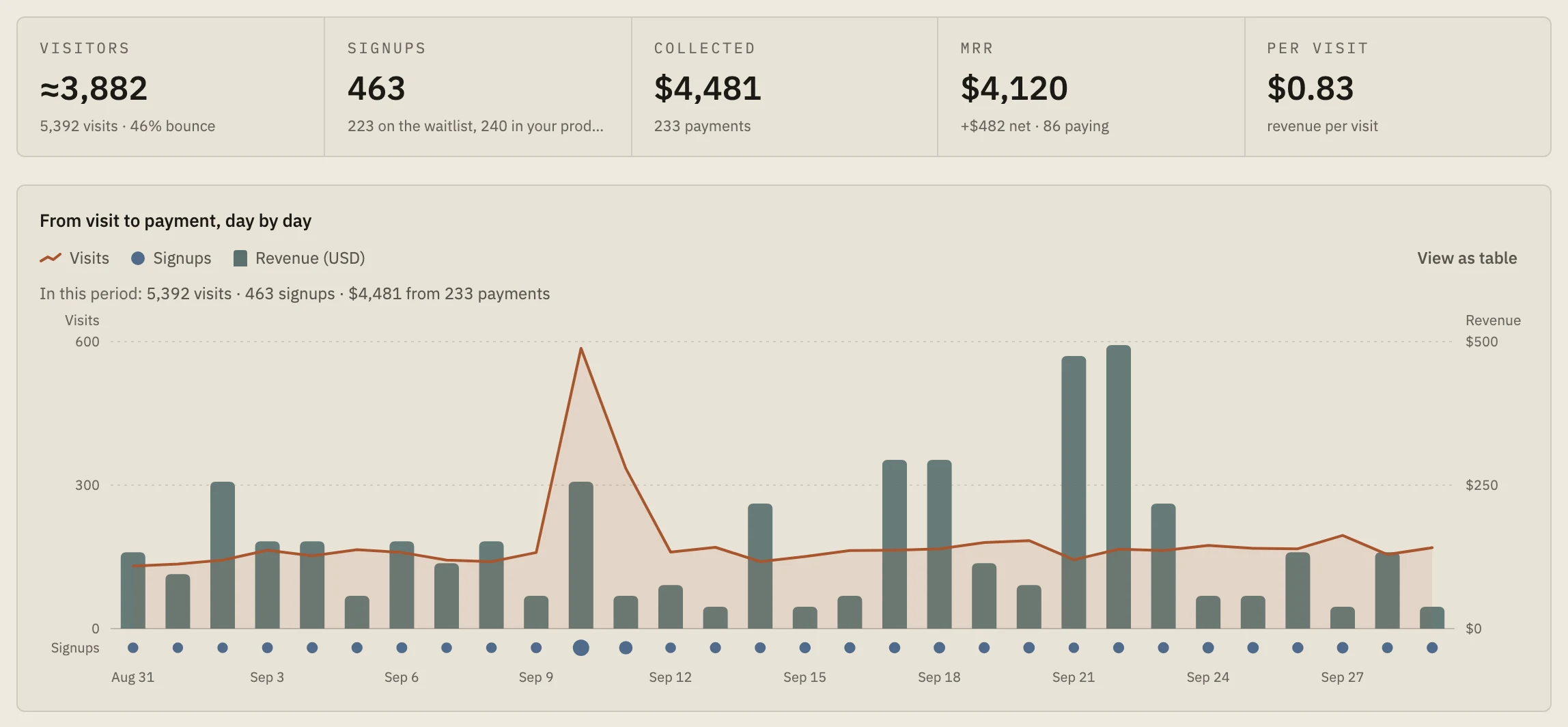Click the 600 visits axis label
This screenshot has width=1568, height=727.
[x=87, y=342]
